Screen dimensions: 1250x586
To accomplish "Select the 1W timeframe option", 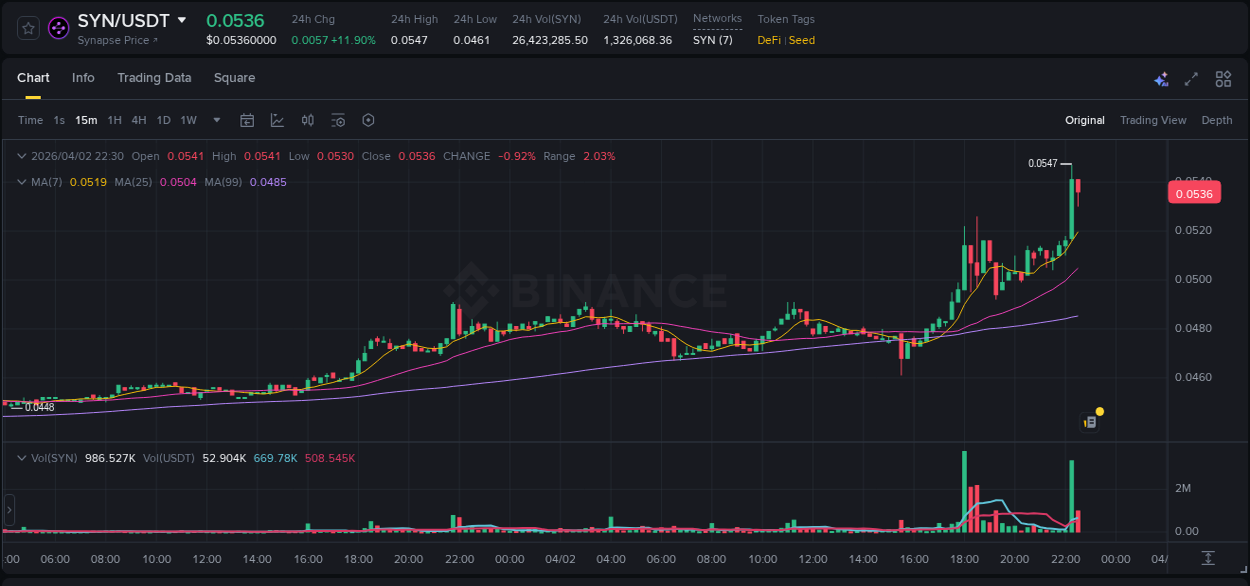I will [188, 120].
